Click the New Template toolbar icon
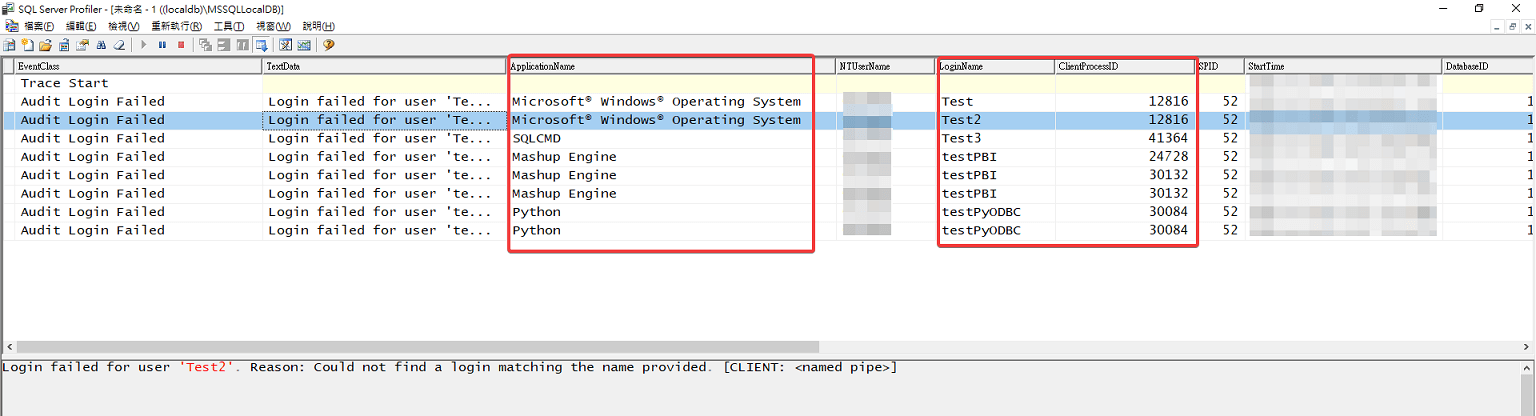The width and height of the screenshot is (1536, 416). pyautogui.click(x=27, y=45)
